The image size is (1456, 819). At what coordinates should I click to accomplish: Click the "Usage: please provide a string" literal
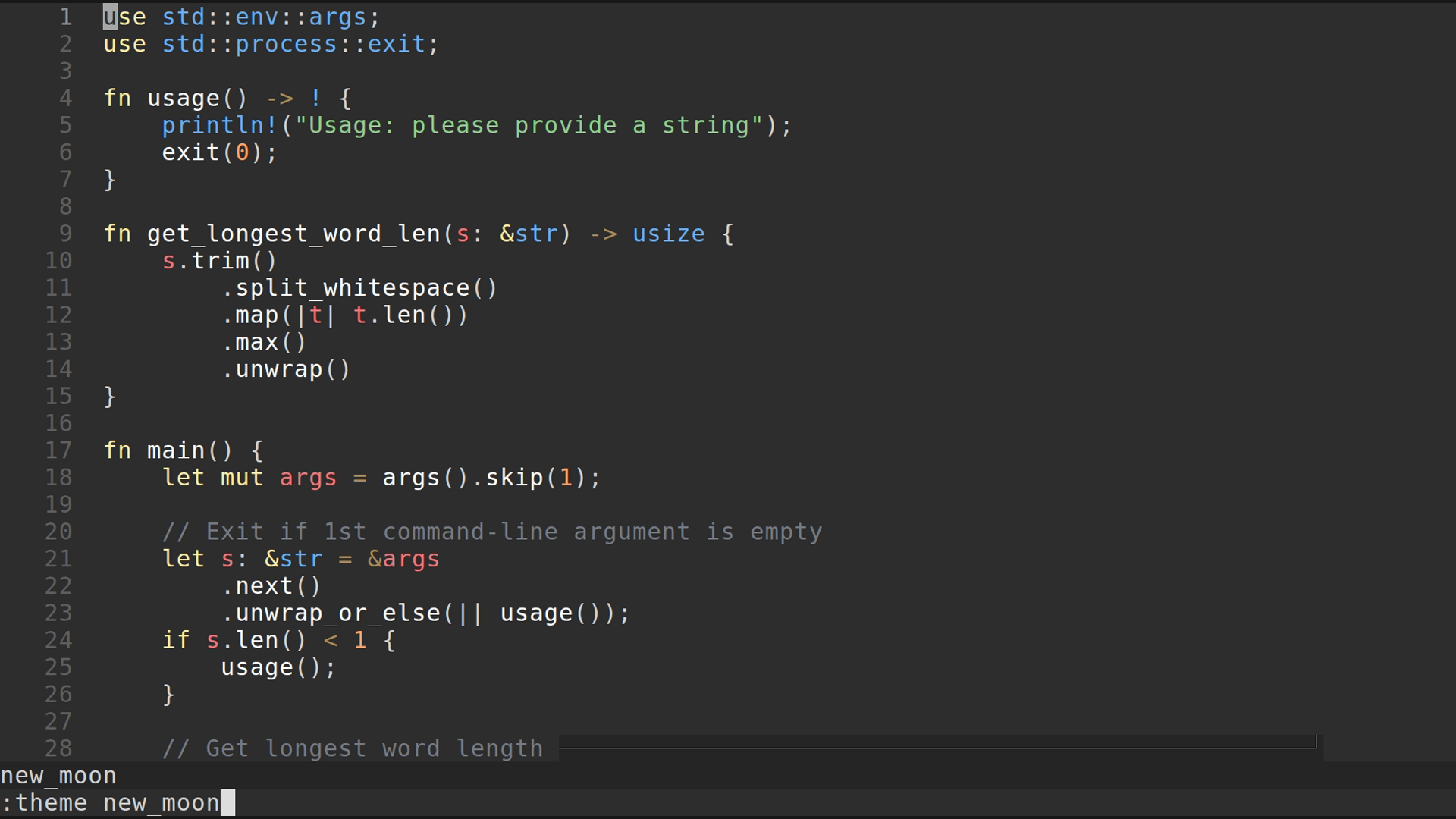coord(529,125)
